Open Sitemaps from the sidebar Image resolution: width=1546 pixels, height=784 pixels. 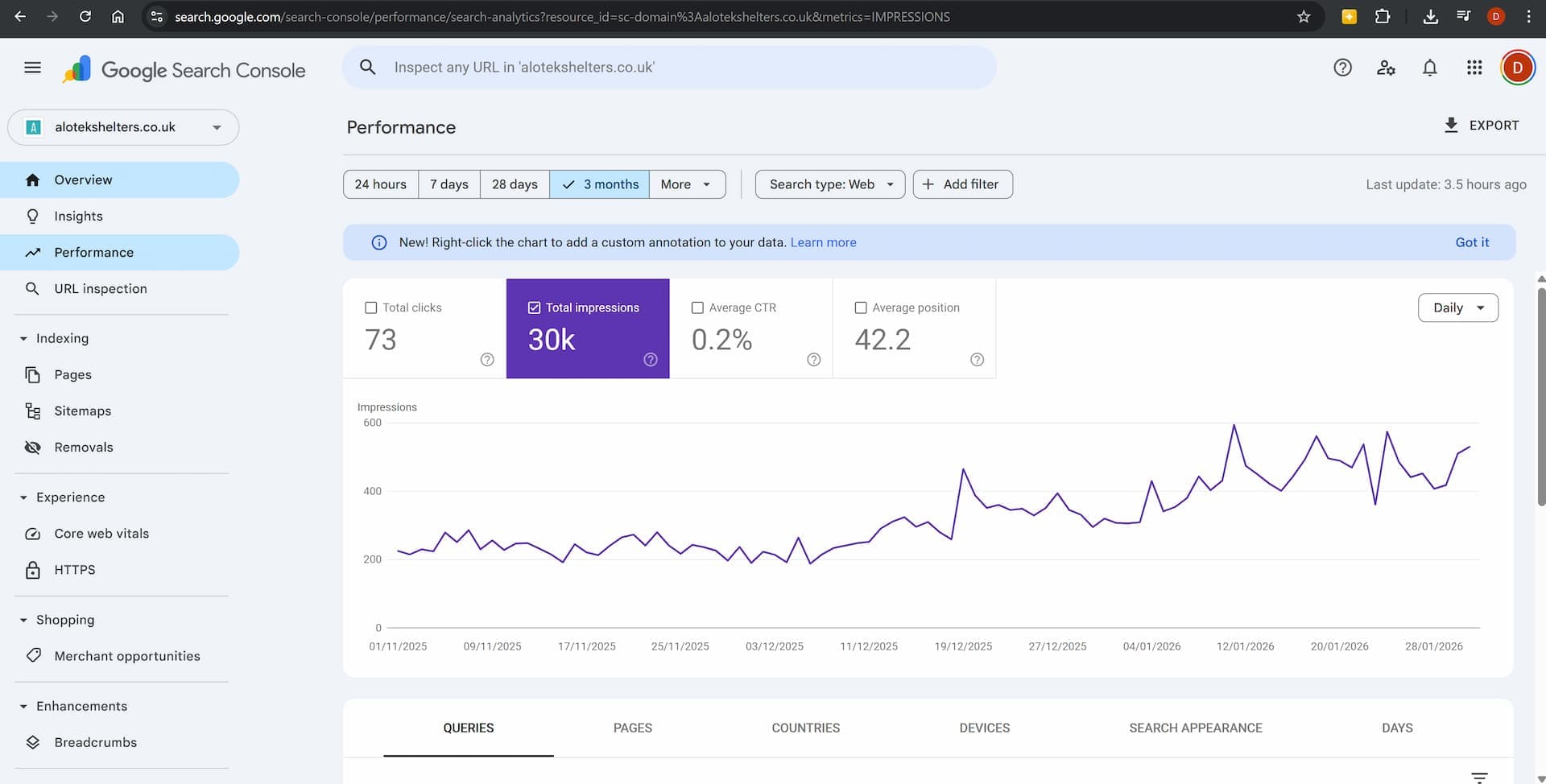pos(82,411)
